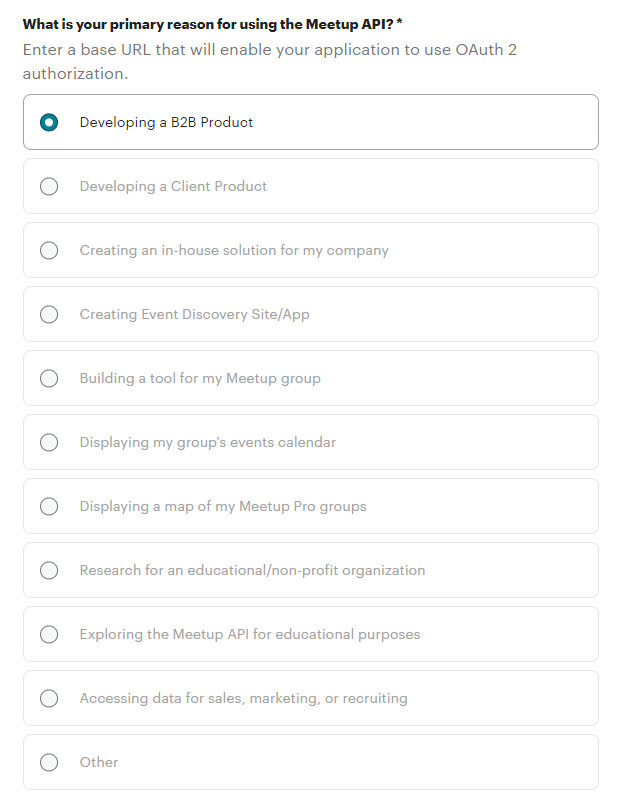Click 'Displaying a map of my Meetup Pro groups' text
Screen dimensions: 628x807
click(223, 506)
